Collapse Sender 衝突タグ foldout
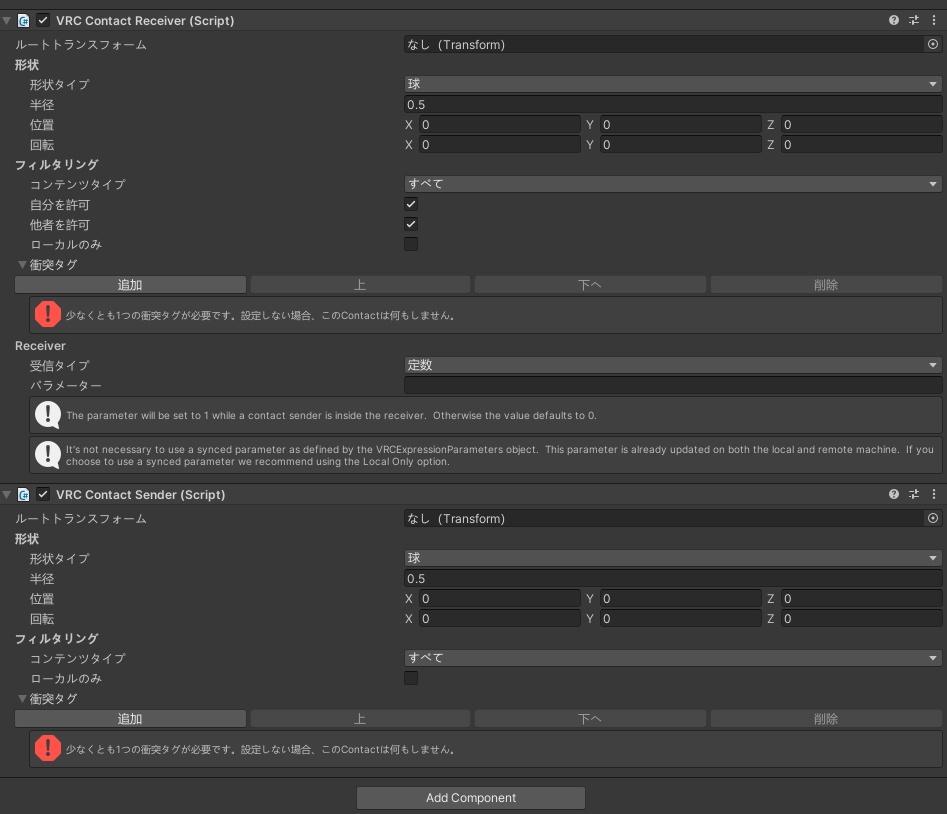The image size is (947, 814). point(22,699)
